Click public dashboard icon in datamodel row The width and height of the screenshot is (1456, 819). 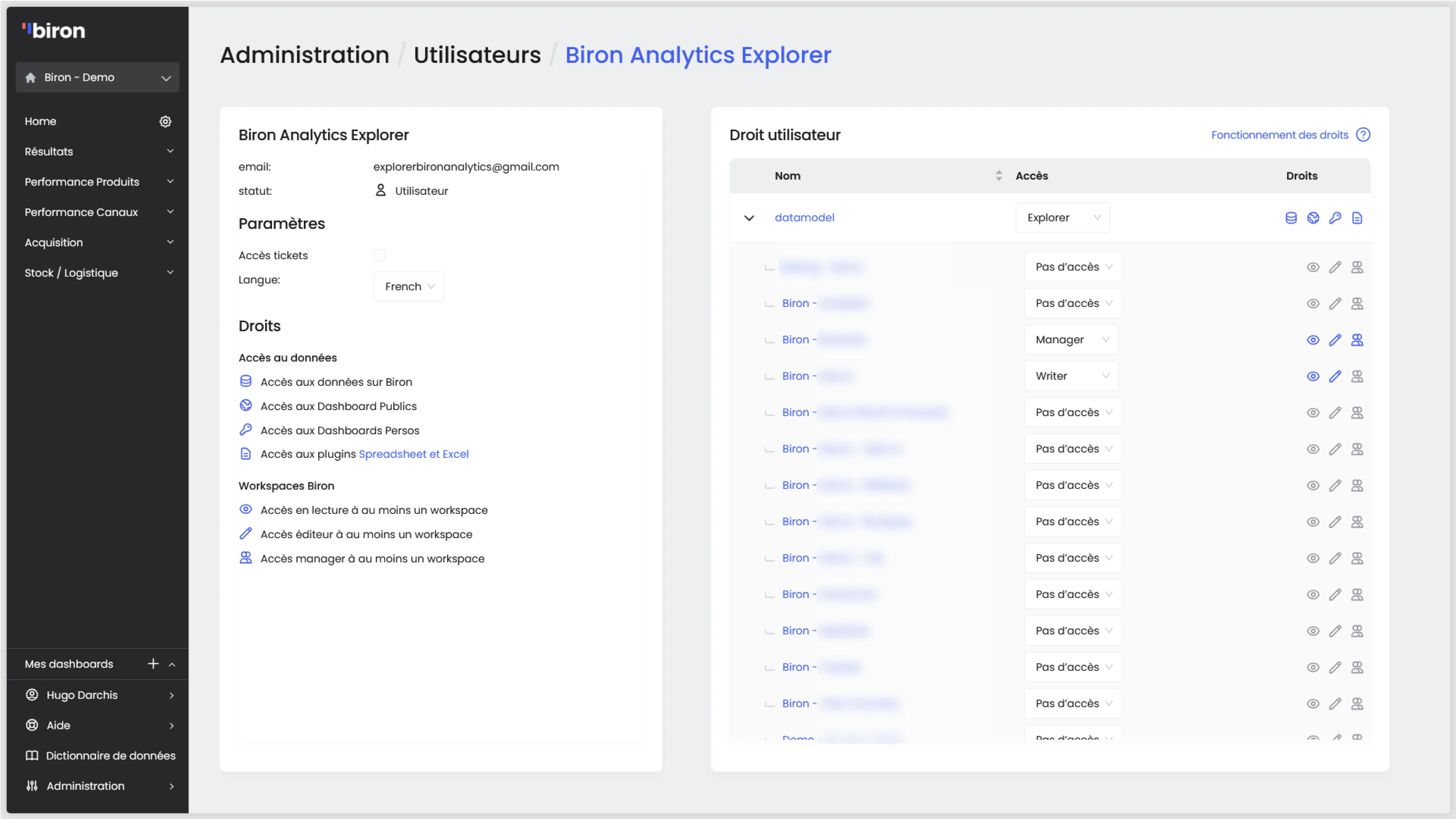[x=1313, y=218]
